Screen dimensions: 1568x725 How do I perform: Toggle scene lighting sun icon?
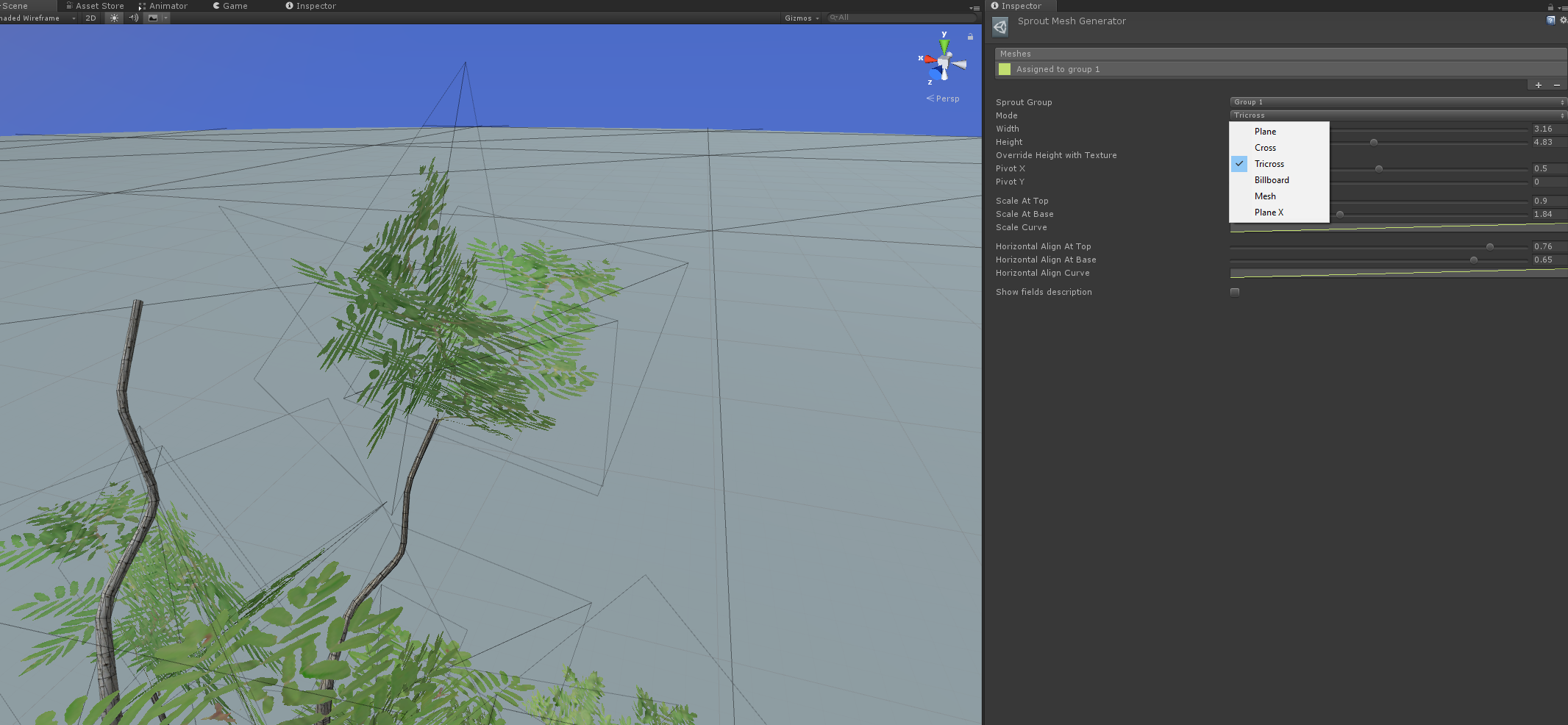point(114,18)
